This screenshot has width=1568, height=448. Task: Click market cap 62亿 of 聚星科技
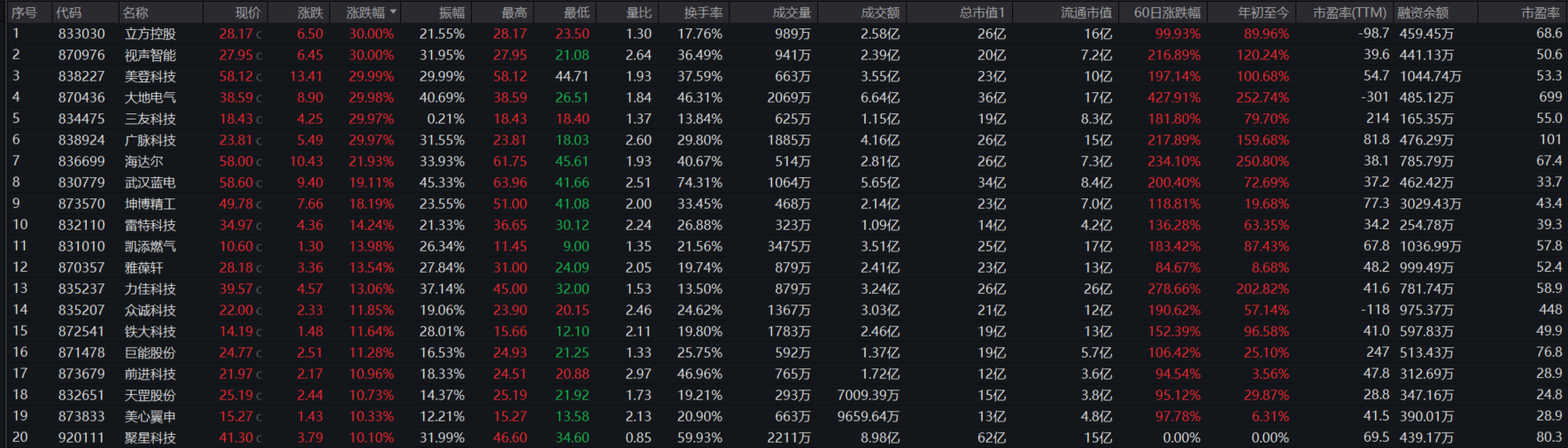[992, 437]
